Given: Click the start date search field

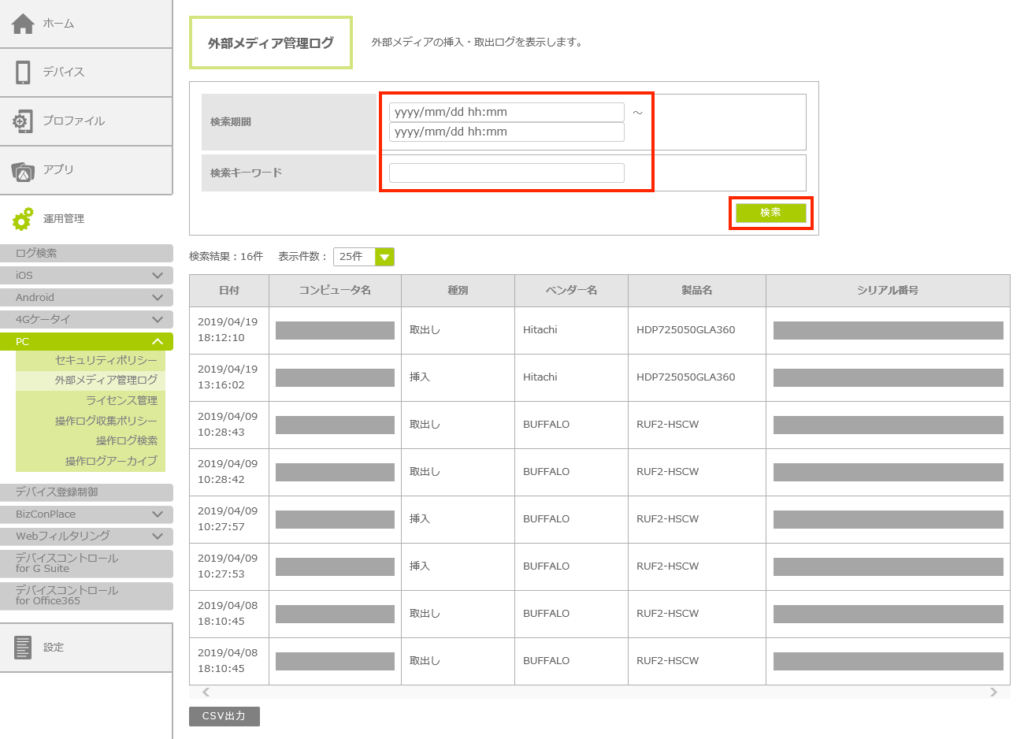Looking at the screenshot, I should tap(506, 112).
